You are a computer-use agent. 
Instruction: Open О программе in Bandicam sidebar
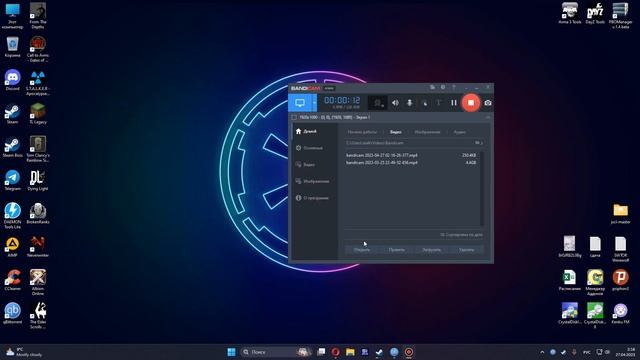click(314, 198)
